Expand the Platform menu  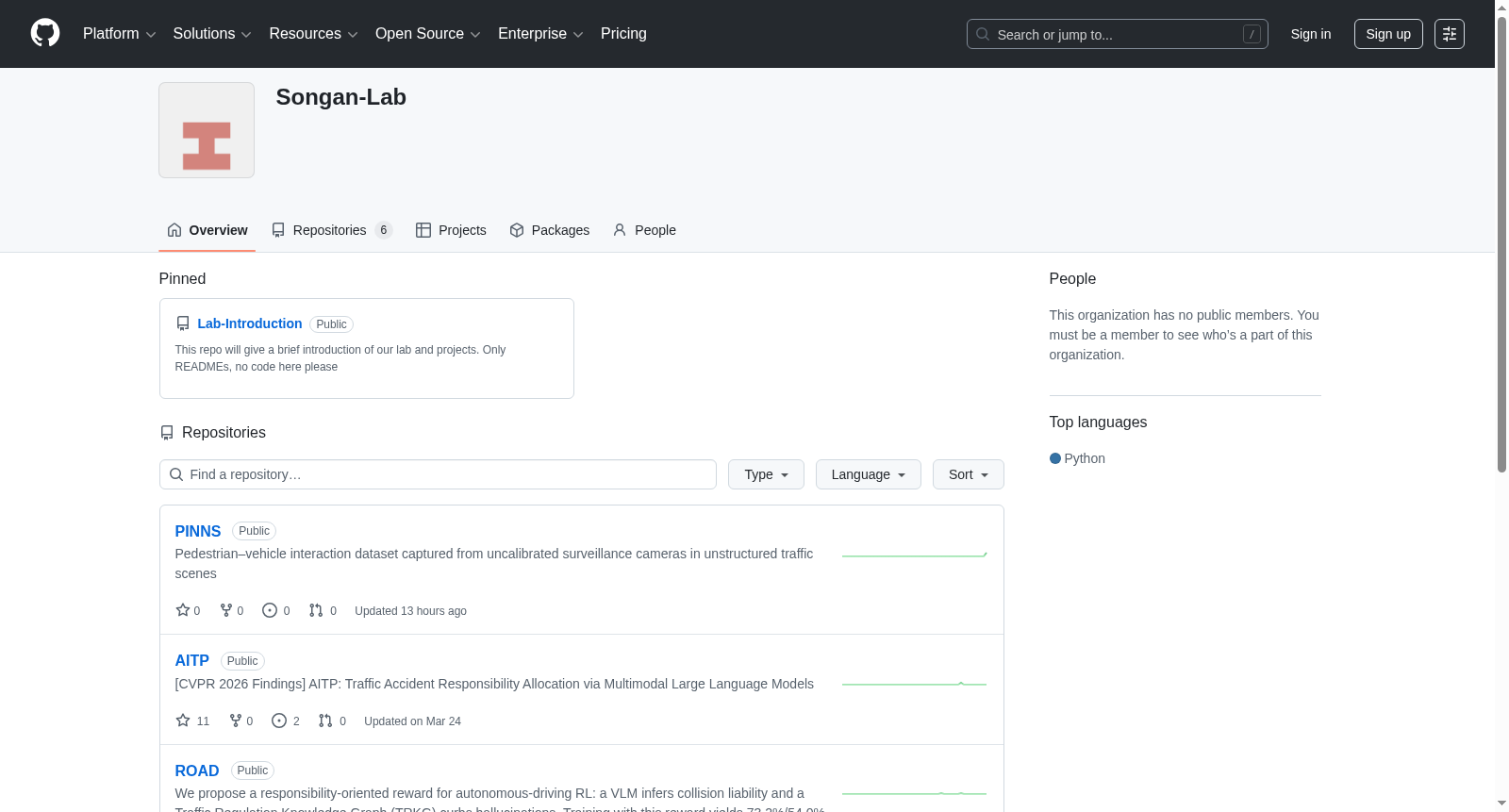[x=119, y=34]
